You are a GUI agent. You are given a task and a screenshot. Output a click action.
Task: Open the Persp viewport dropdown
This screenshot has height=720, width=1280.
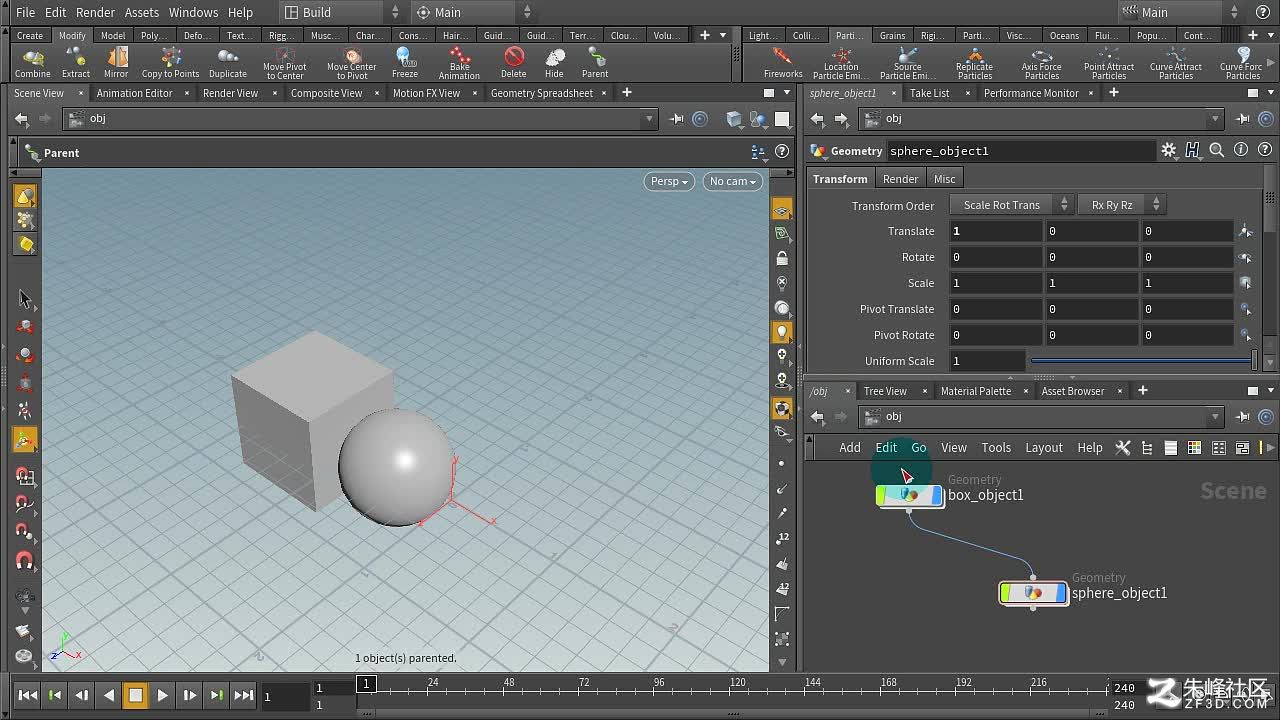(x=669, y=181)
